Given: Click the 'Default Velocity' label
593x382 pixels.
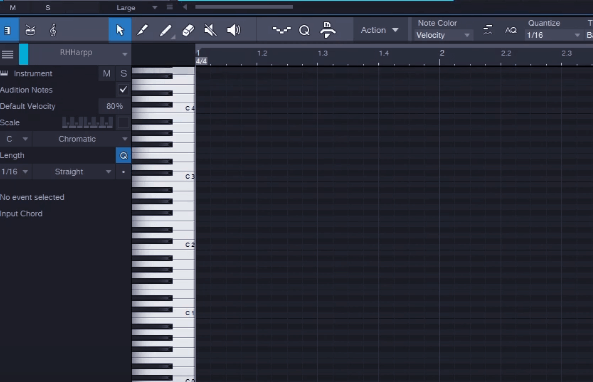Looking at the screenshot, I should [x=28, y=106].
